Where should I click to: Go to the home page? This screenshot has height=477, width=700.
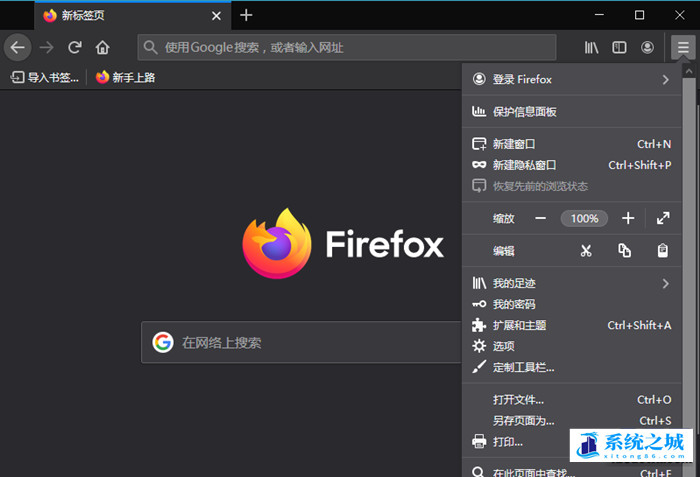102,47
